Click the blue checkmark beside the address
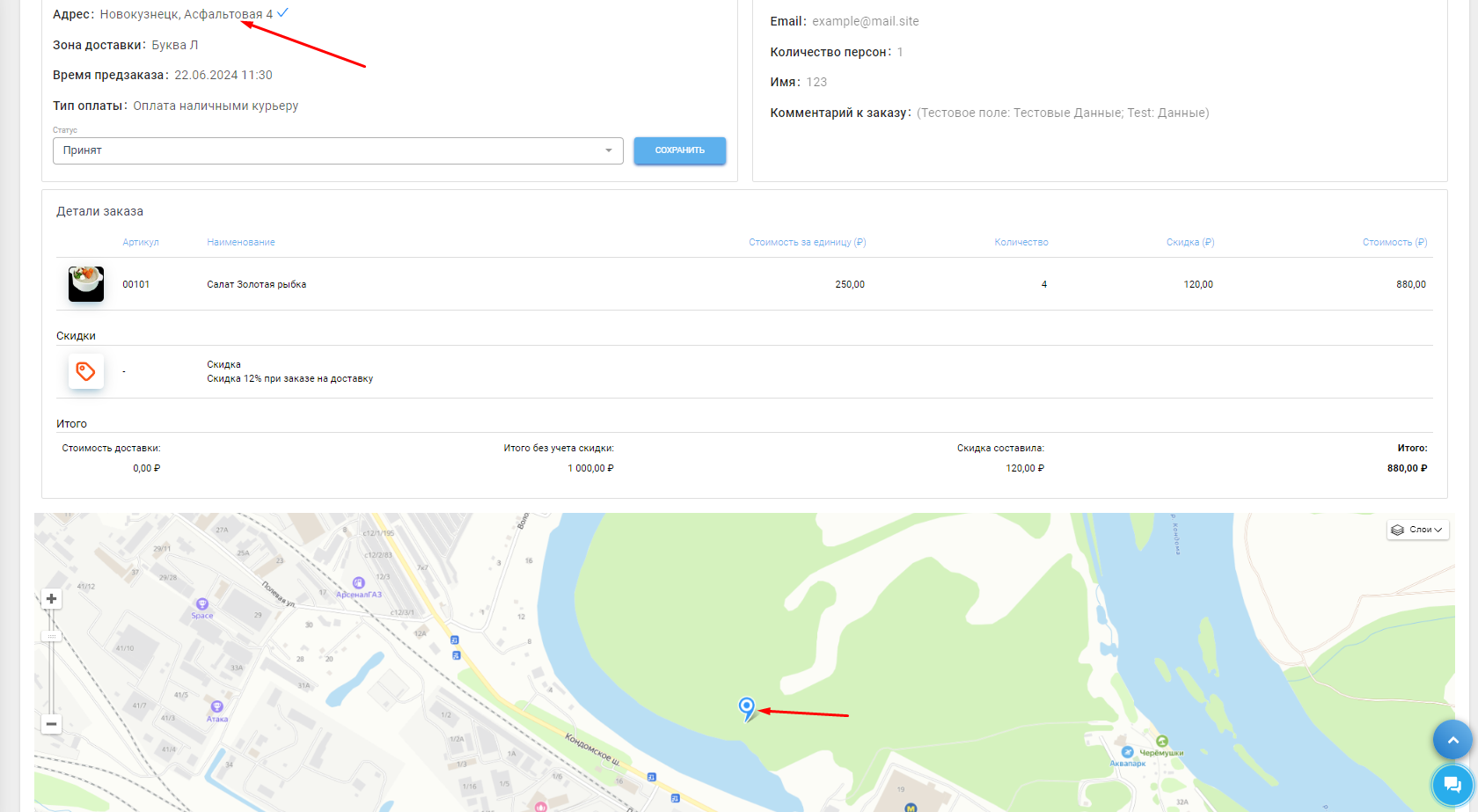 pos(282,13)
